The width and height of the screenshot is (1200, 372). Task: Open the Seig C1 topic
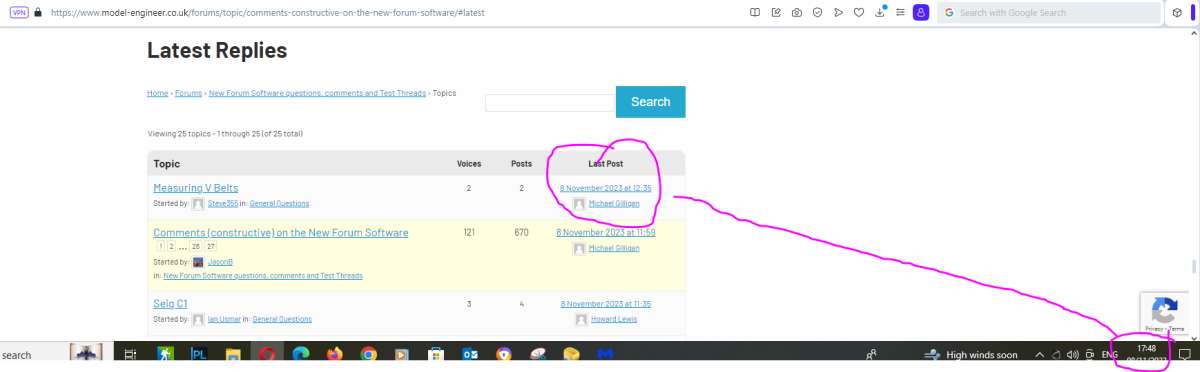(170, 303)
